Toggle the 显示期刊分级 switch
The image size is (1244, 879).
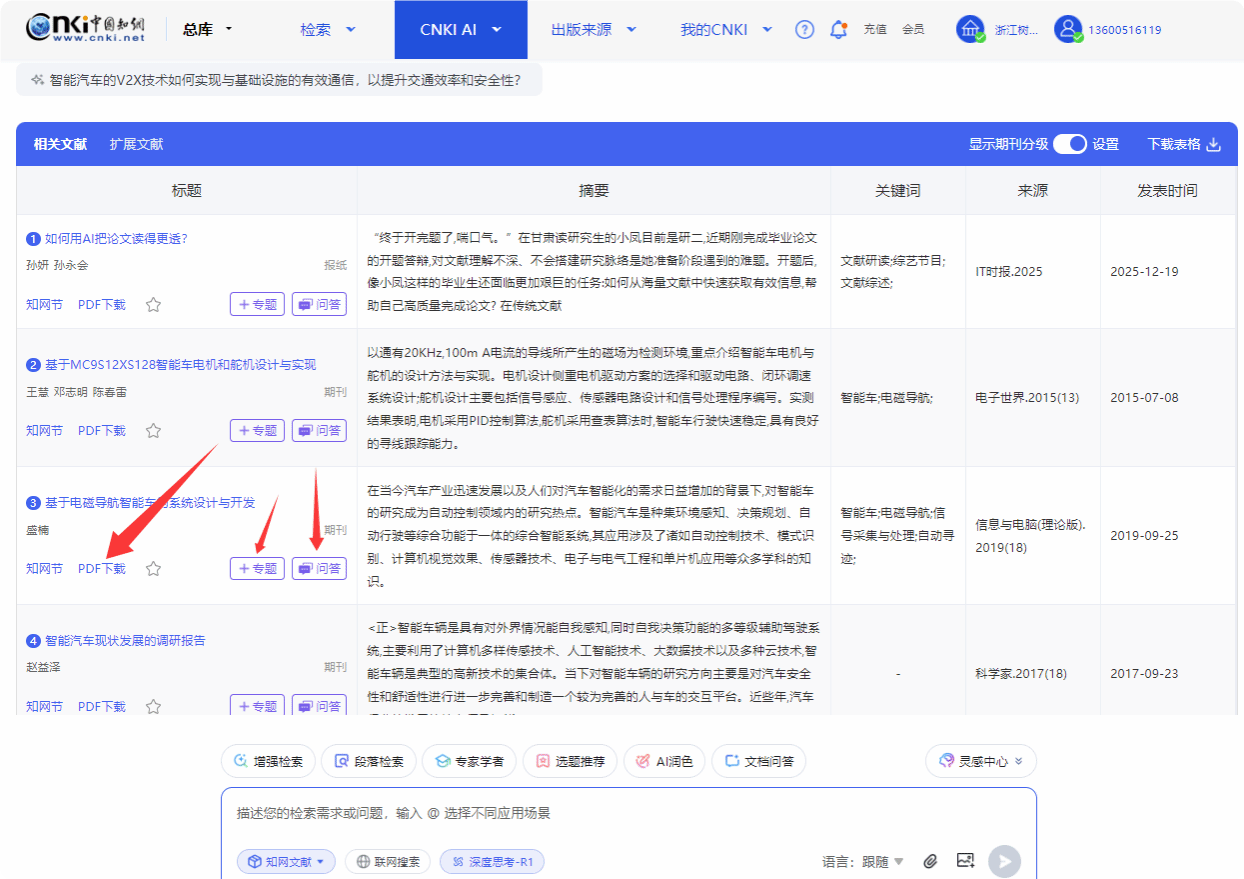1069,144
